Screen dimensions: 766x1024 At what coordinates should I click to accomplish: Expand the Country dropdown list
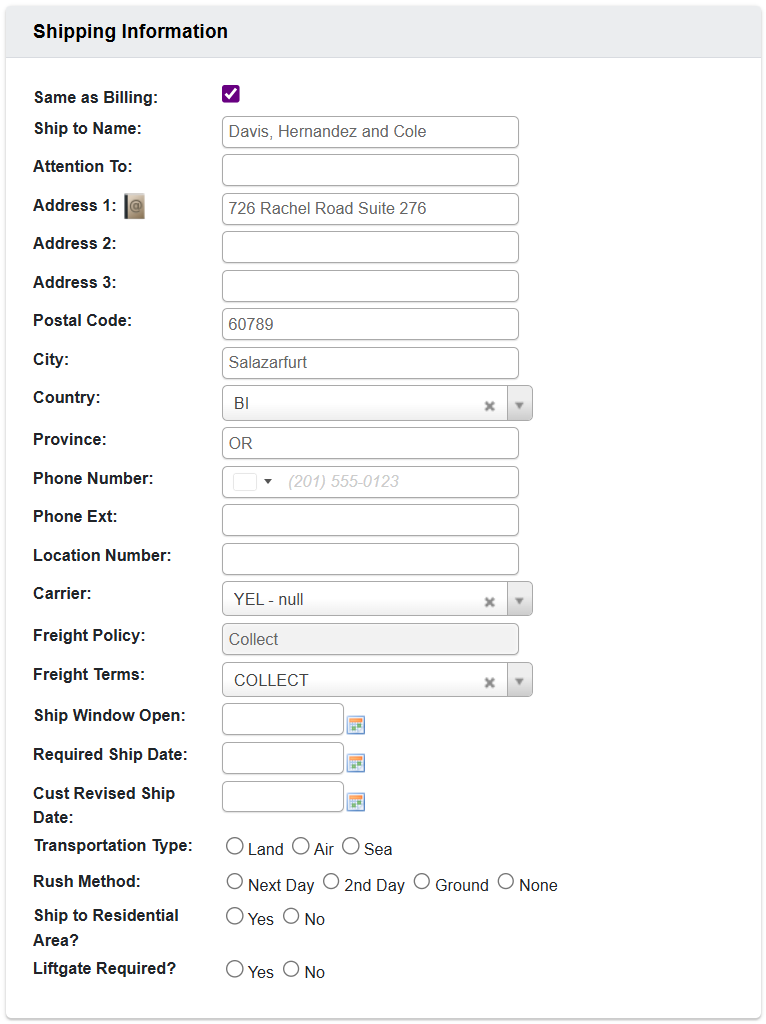[519, 403]
